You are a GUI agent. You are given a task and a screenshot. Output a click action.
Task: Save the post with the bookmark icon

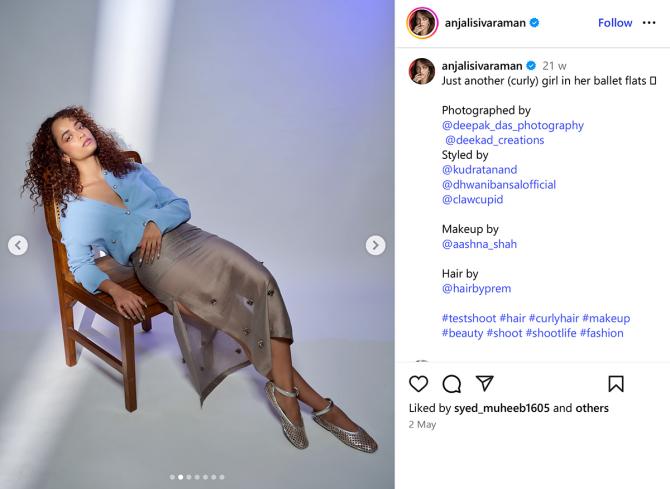(616, 384)
